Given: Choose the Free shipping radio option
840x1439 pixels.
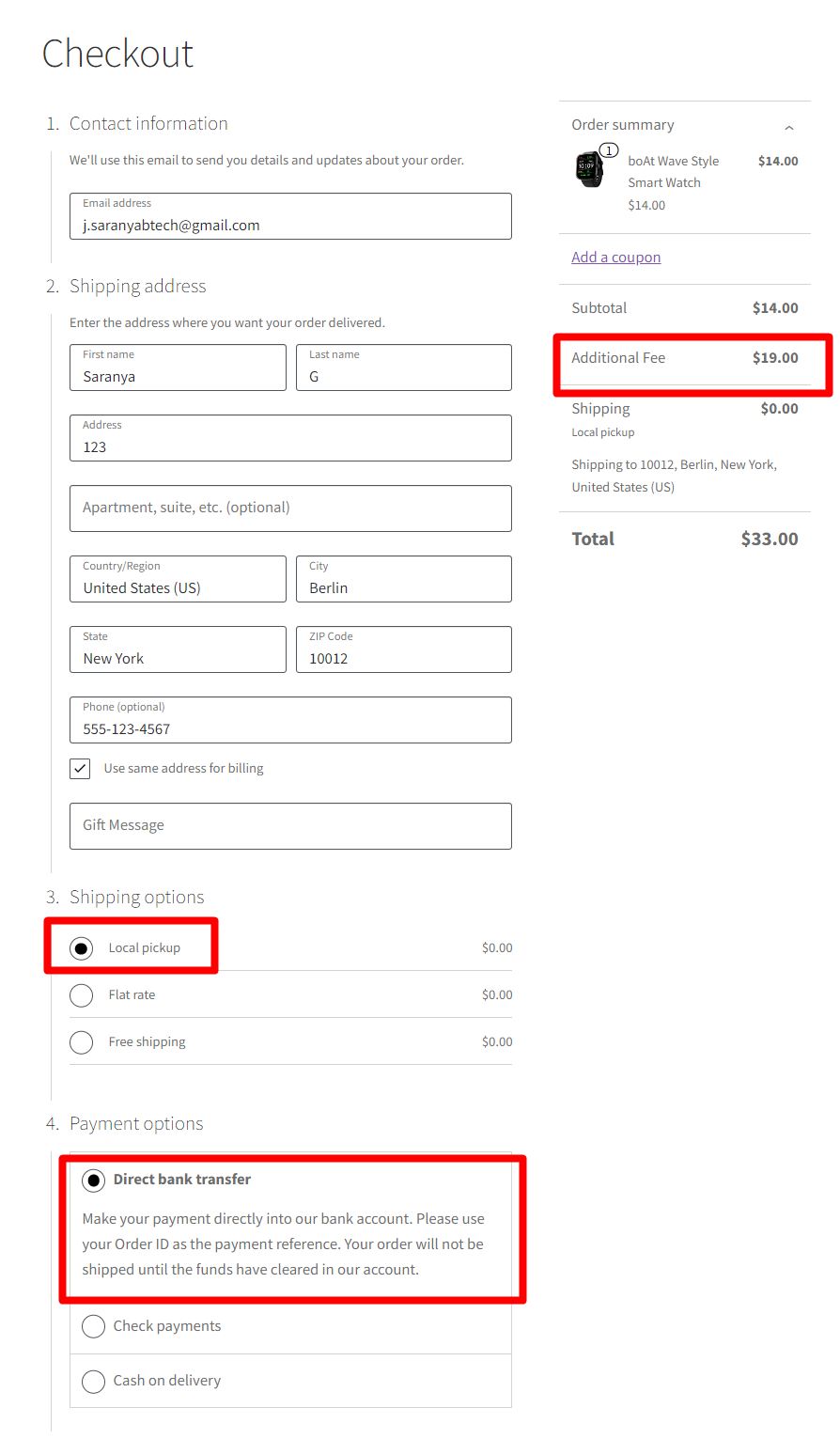Looking at the screenshot, I should pyautogui.click(x=82, y=1042).
